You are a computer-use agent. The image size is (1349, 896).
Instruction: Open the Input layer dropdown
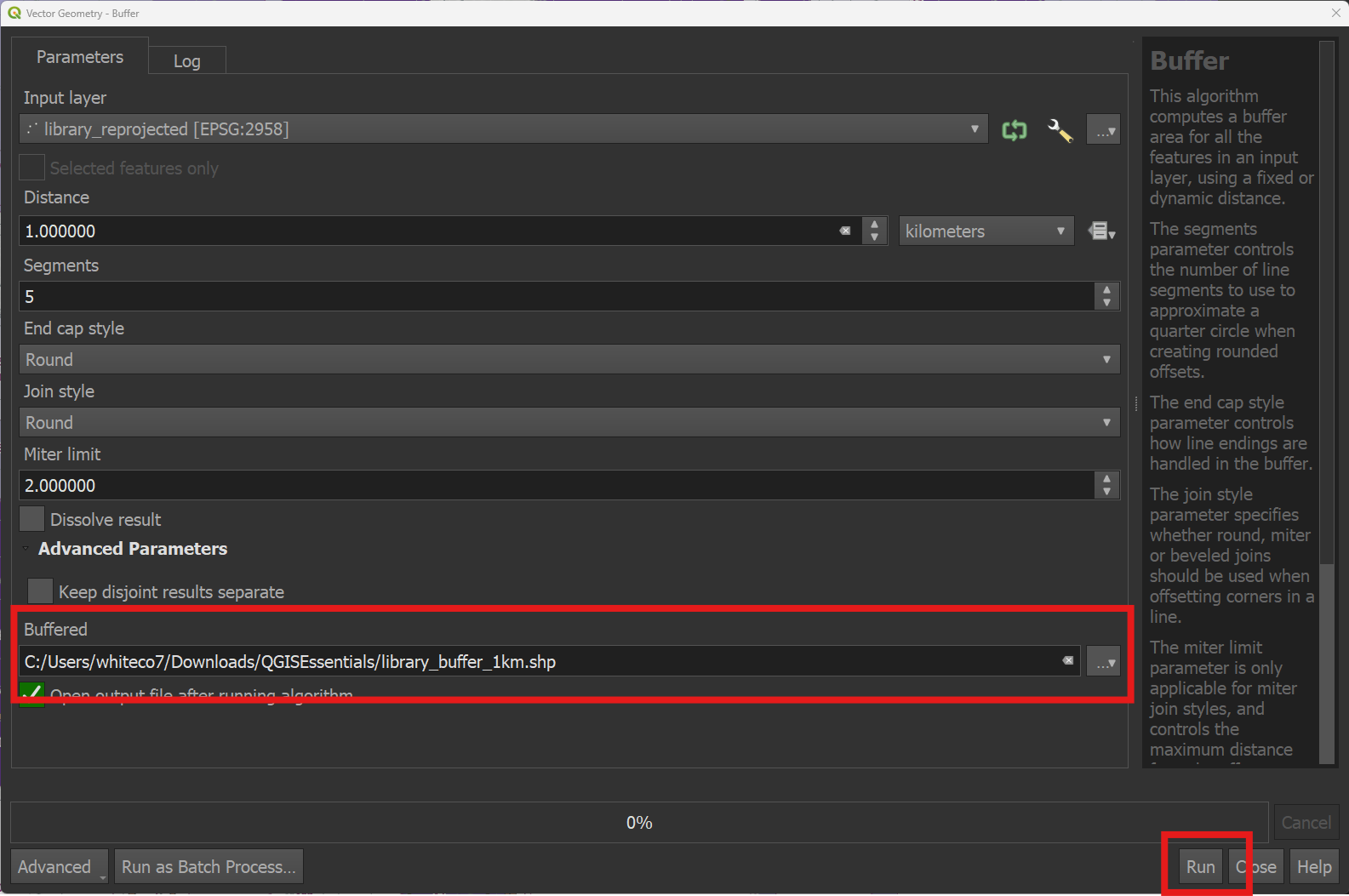[503, 129]
